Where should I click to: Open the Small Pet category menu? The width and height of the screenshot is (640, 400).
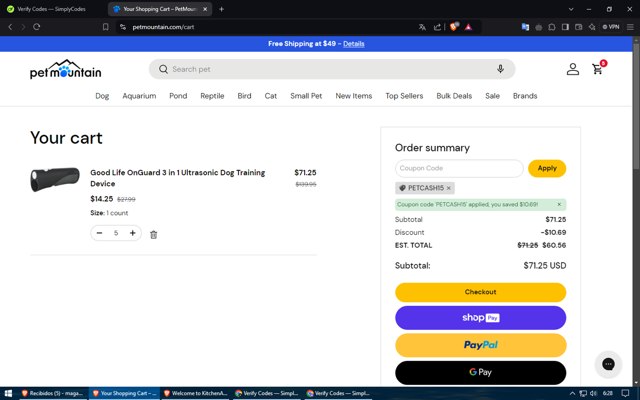pyautogui.click(x=306, y=96)
